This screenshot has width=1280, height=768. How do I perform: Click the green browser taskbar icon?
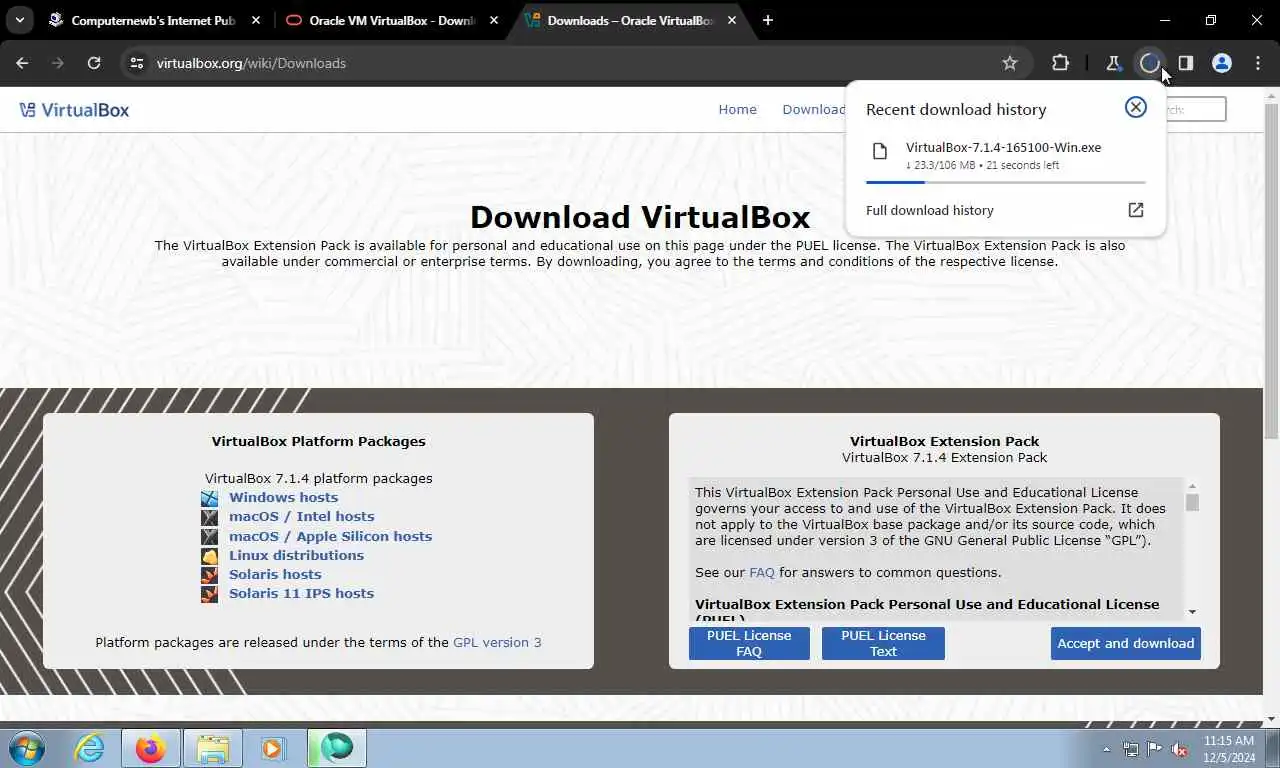pos(337,748)
